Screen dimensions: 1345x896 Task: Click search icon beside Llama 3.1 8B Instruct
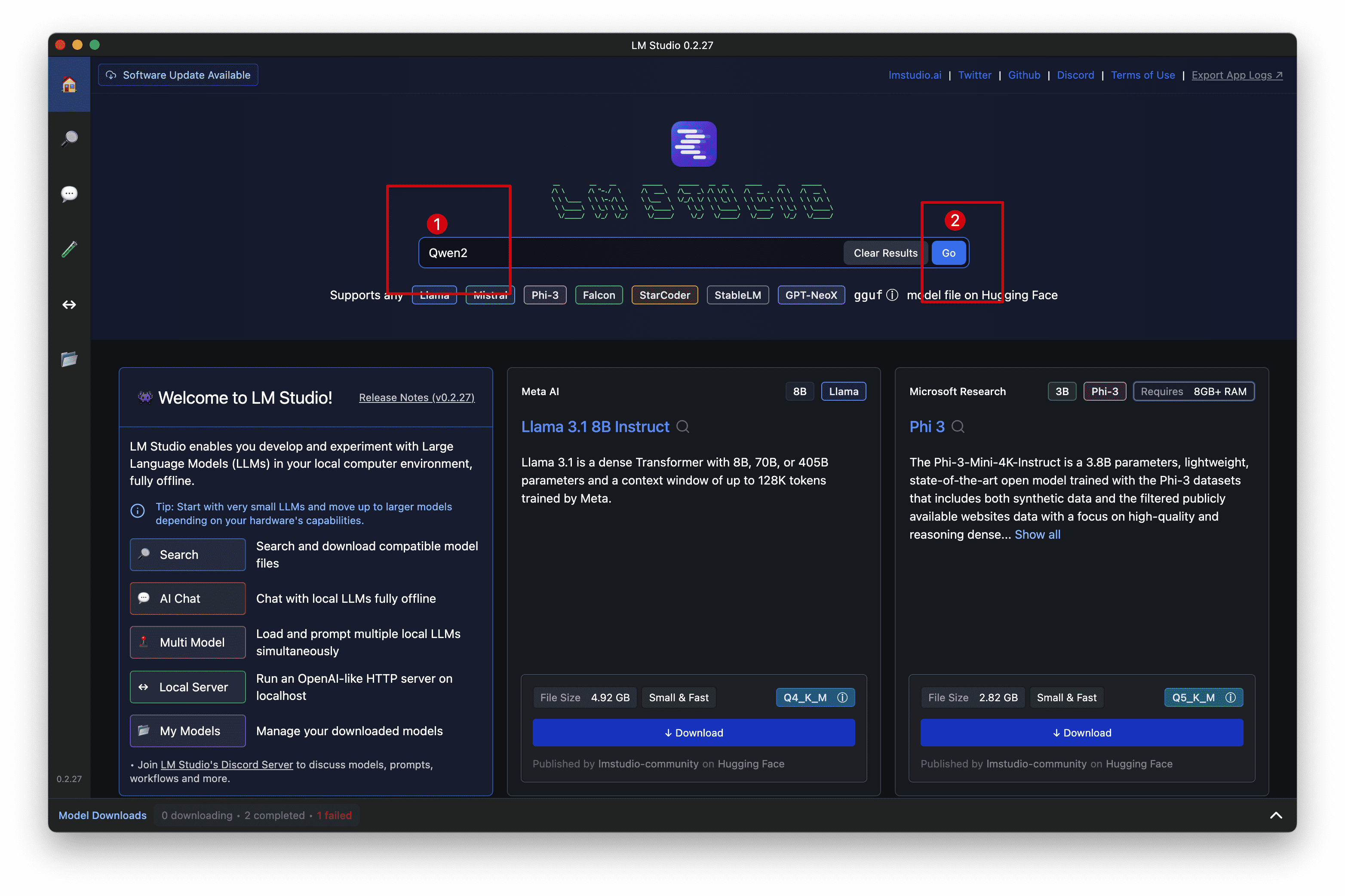tap(682, 426)
